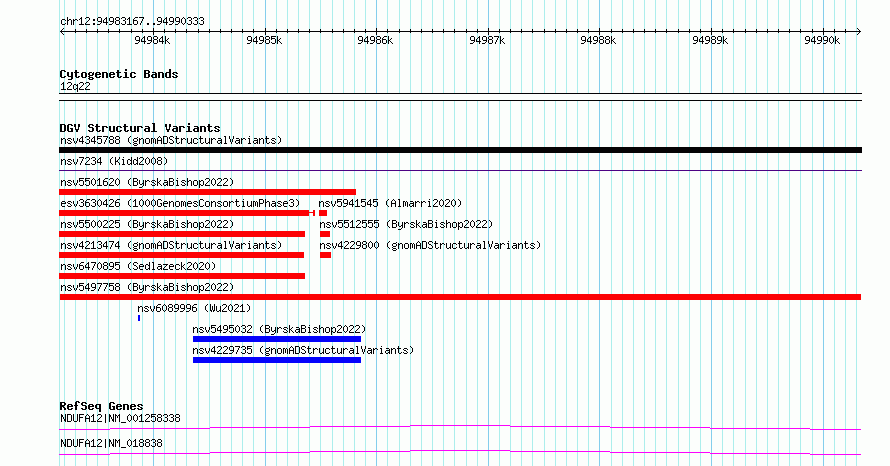
Task: Click the 94985k ruler tick label
Action: pos(264,40)
